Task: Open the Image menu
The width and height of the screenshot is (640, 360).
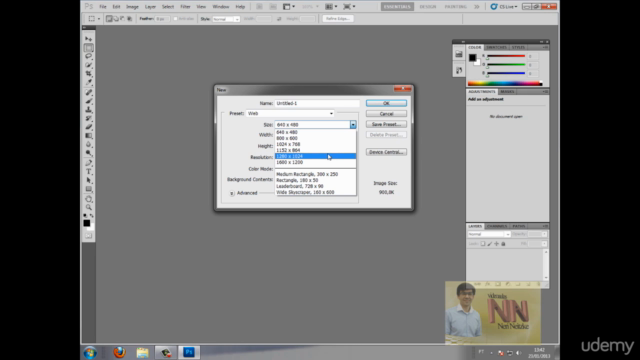Action: click(132, 7)
